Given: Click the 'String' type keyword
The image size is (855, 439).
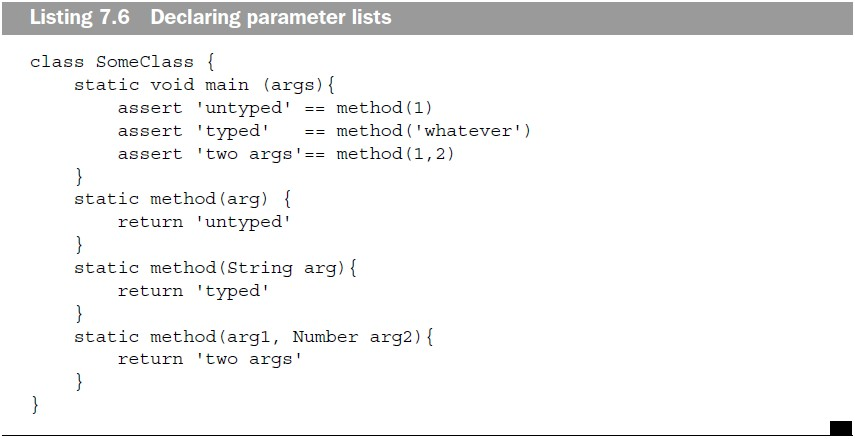Looking at the screenshot, I should coord(260,268).
